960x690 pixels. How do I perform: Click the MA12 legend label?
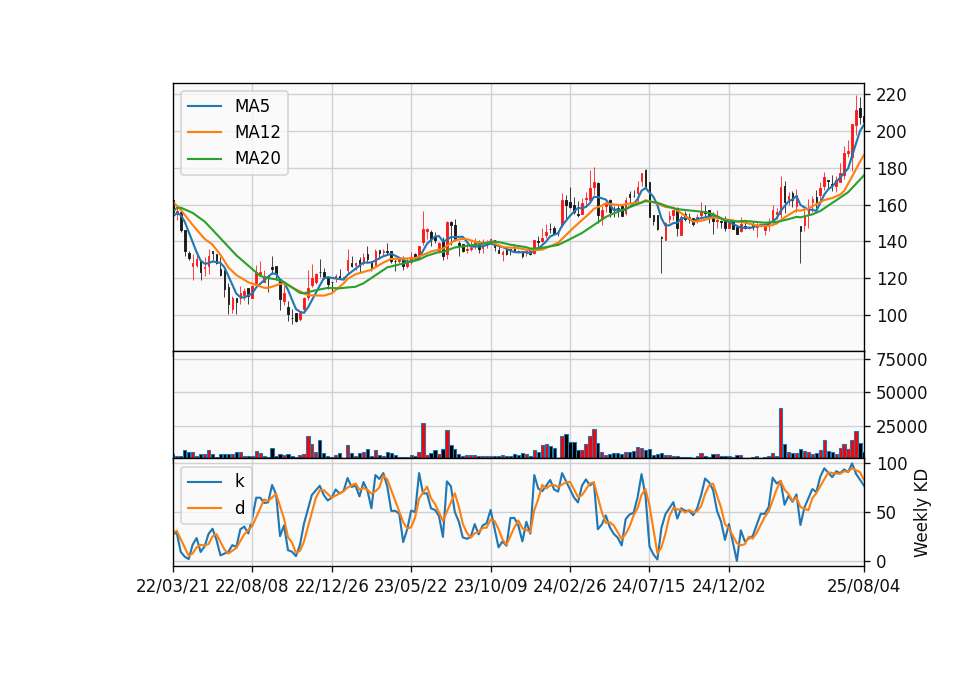pyautogui.click(x=257, y=132)
